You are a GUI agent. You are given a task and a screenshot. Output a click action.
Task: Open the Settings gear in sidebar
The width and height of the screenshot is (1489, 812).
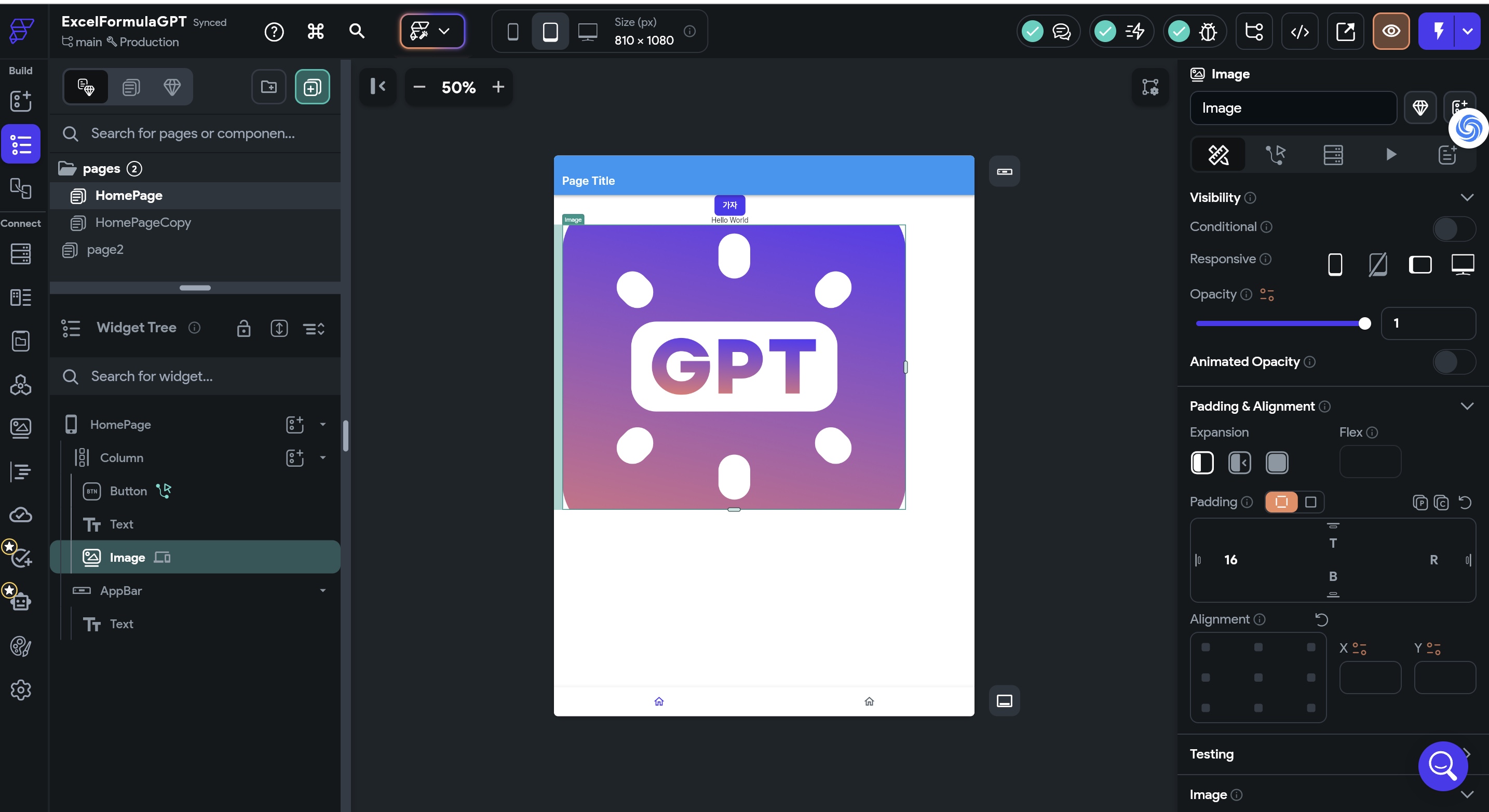pyautogui.click(x=21, y=690)
